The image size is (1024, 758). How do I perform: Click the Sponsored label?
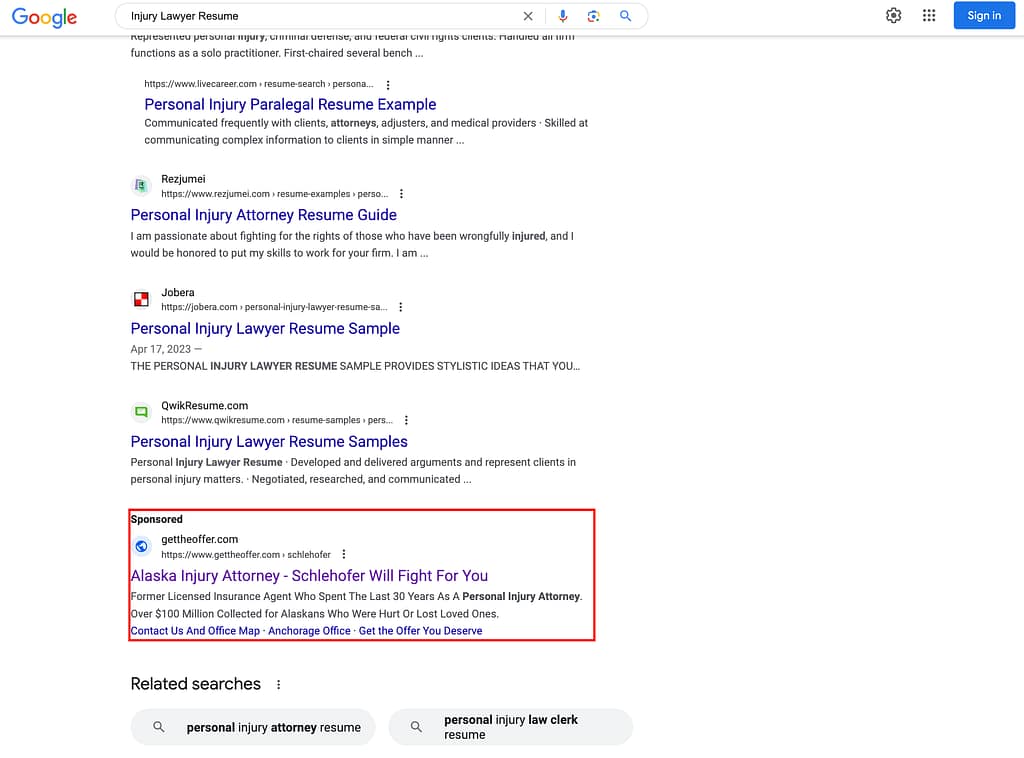click(x=157, y=519)
